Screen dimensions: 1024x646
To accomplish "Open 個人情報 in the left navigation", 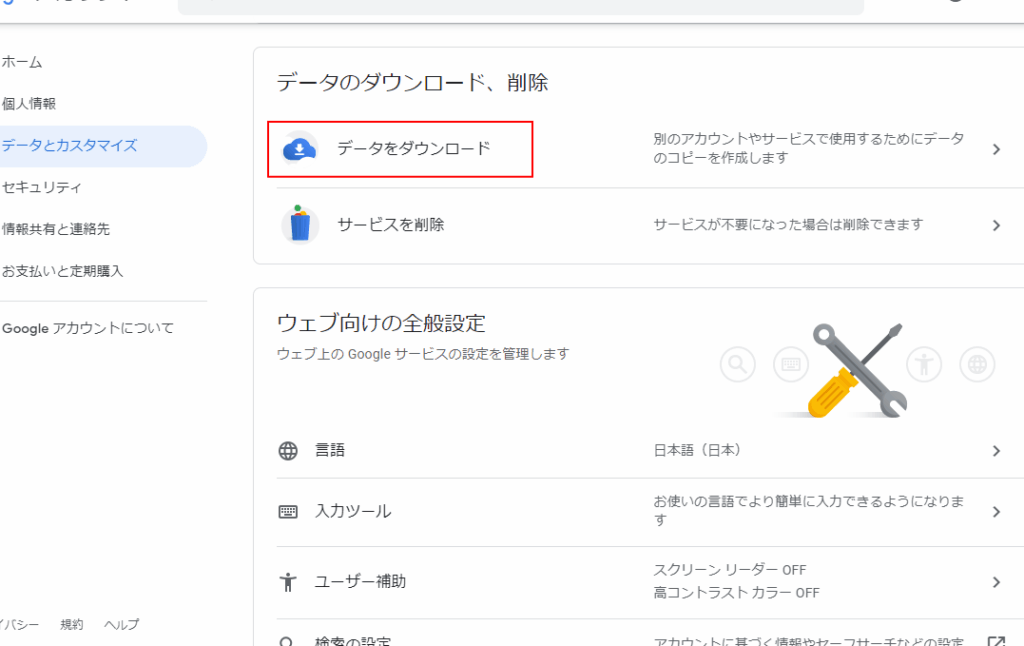I will click(29, 104).
